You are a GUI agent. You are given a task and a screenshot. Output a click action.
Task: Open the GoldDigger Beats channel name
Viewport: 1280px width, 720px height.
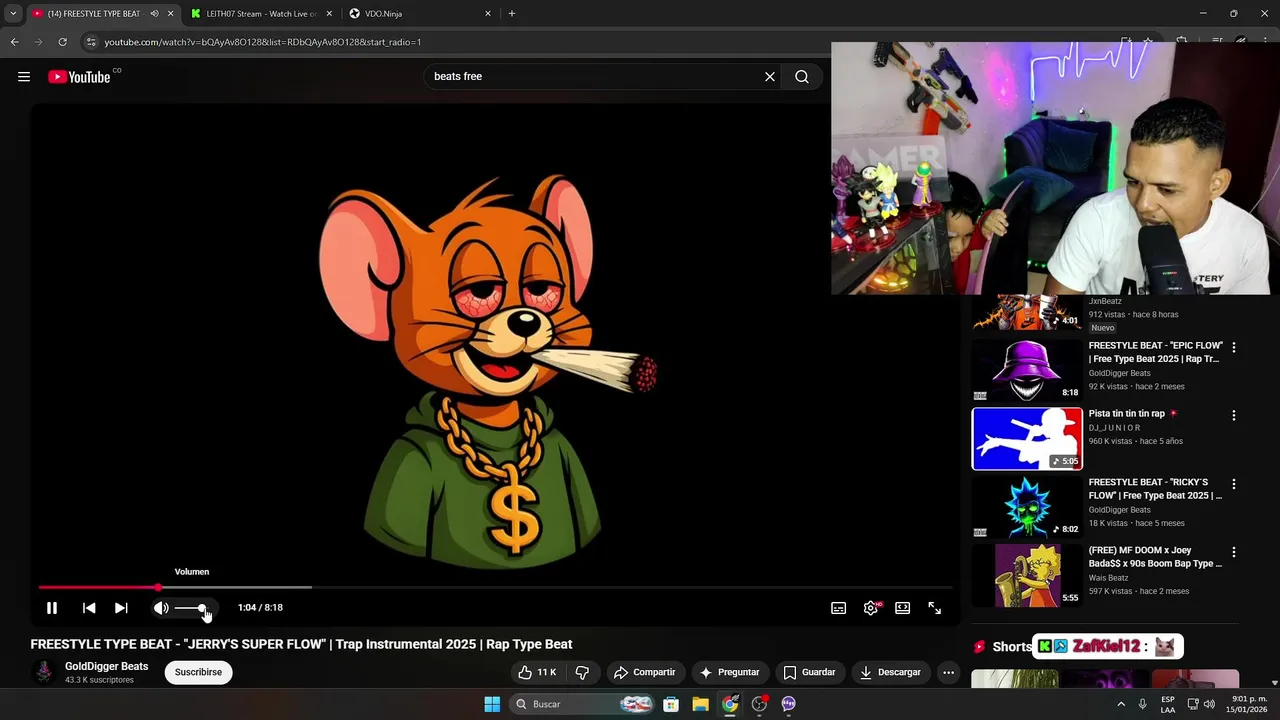[106, 666]
